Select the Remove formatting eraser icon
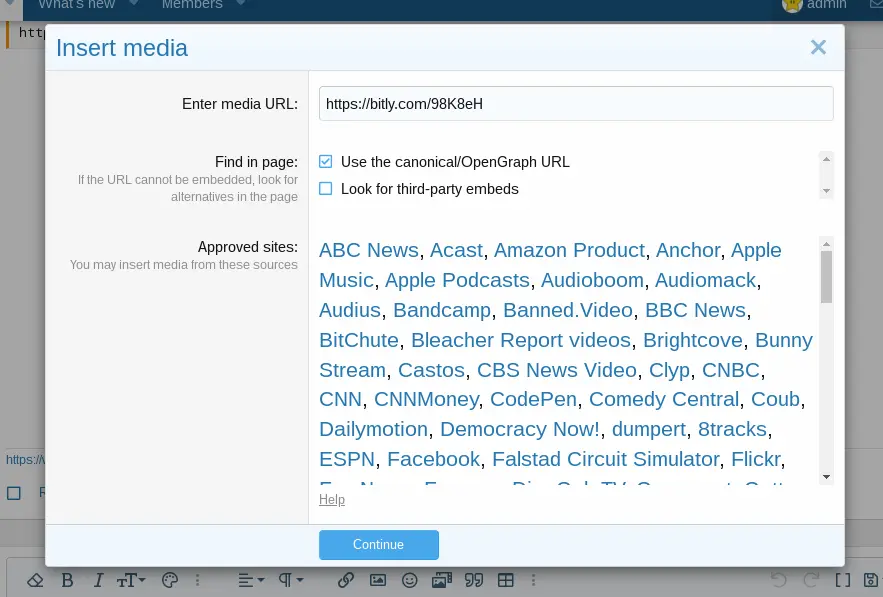 tap(35, 580)
